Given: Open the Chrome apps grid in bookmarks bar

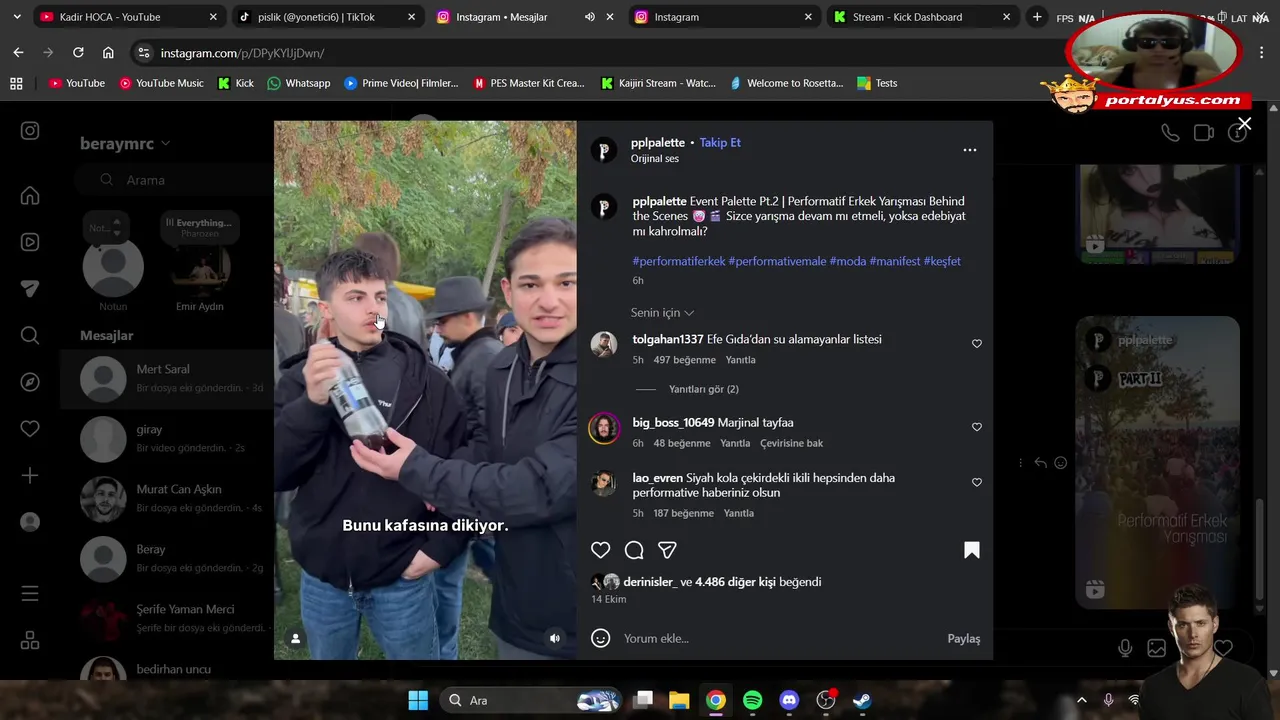Looking at the screenshot, I should click(16, 84).
